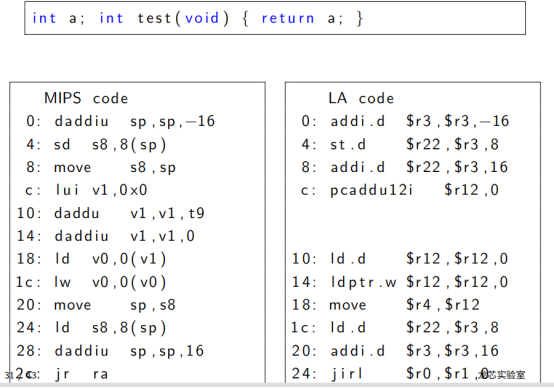Select the 'LA code' heading
The width and height of the screenshot is (554, 388).
pyautogui.click(x=361, y=98)
